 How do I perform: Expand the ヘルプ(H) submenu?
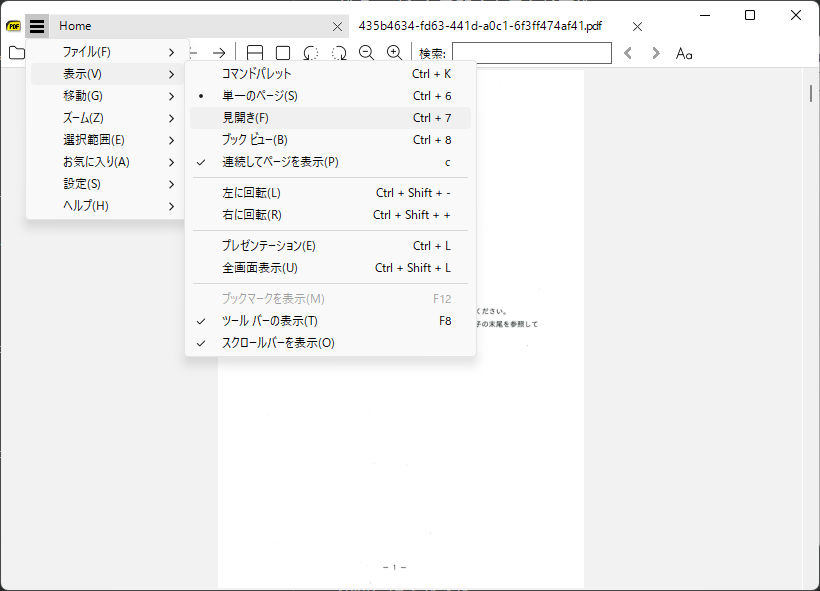click(x=107, y=206)
